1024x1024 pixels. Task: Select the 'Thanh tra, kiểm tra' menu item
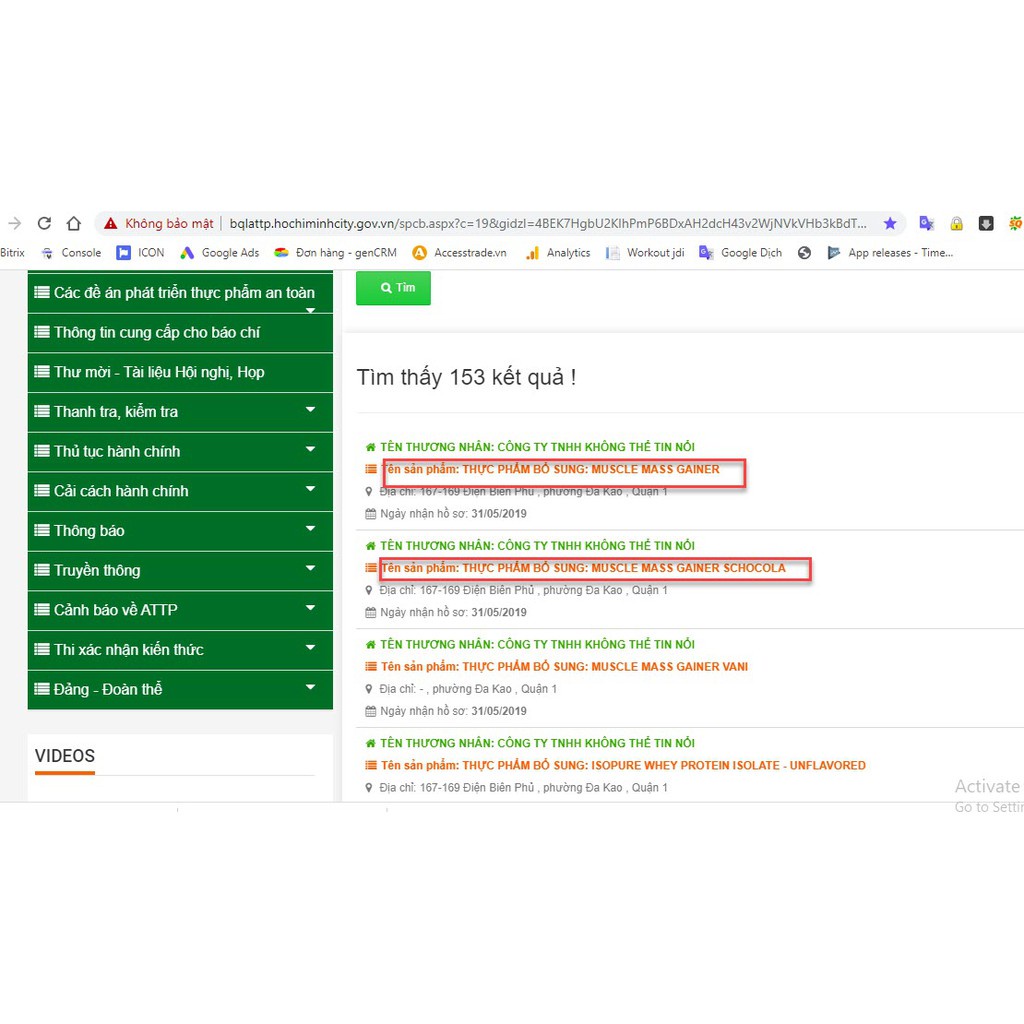pyautogui.click(x=180, y=411)
